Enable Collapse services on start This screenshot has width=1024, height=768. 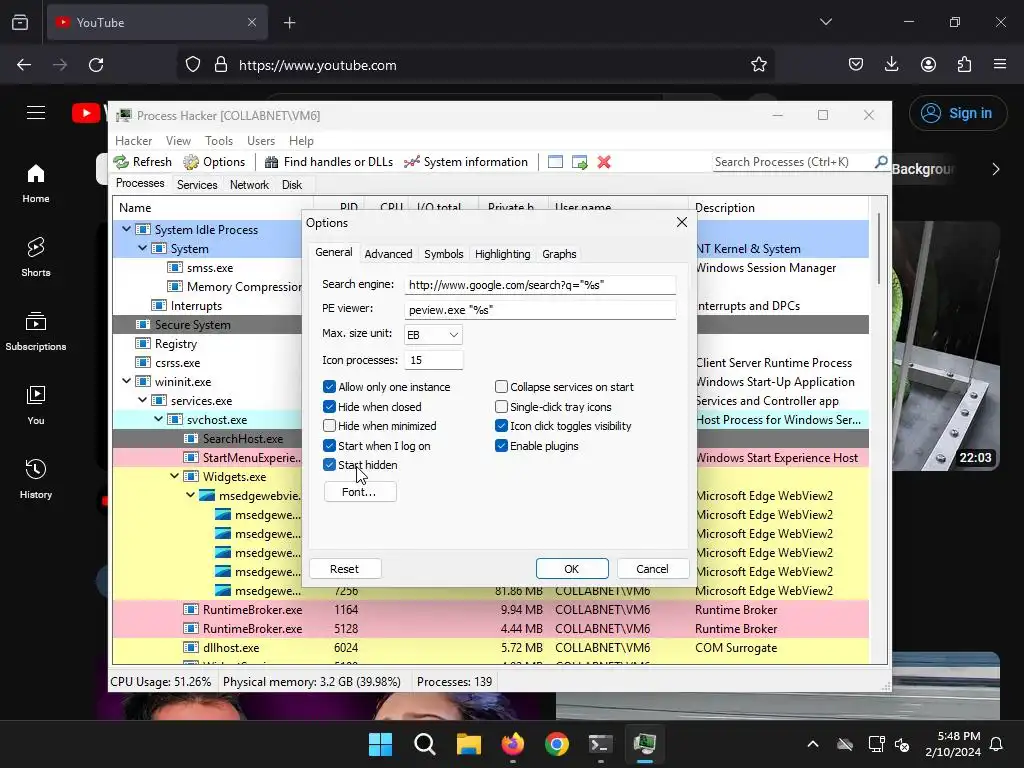(x=501, y=387)
